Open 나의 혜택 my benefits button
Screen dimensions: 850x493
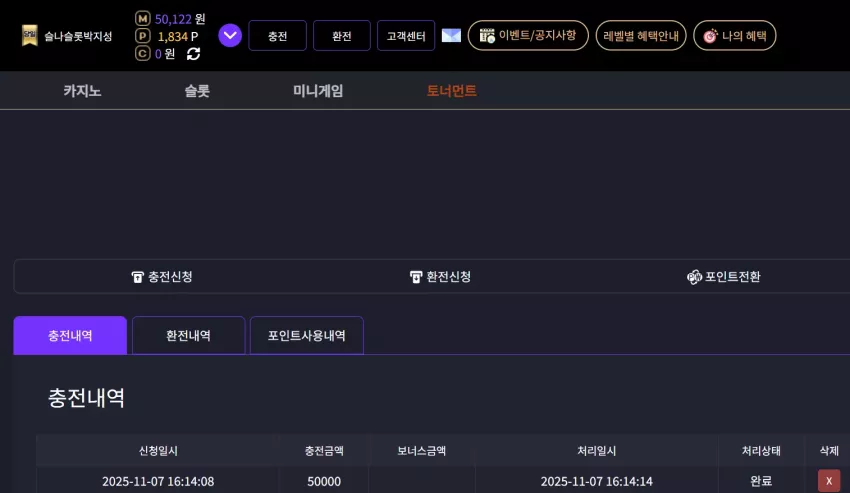tap(735, 36)
